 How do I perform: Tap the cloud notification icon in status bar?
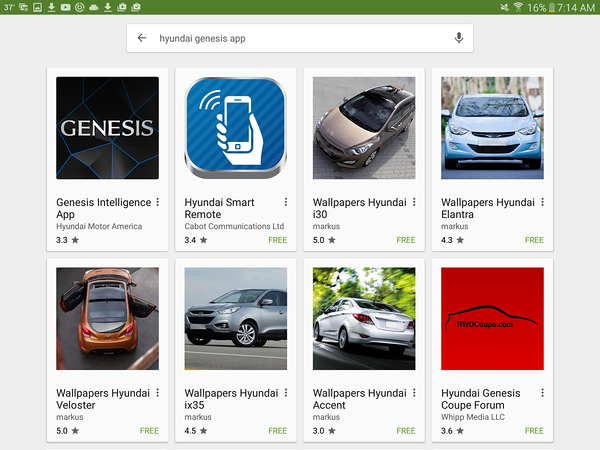94,7
